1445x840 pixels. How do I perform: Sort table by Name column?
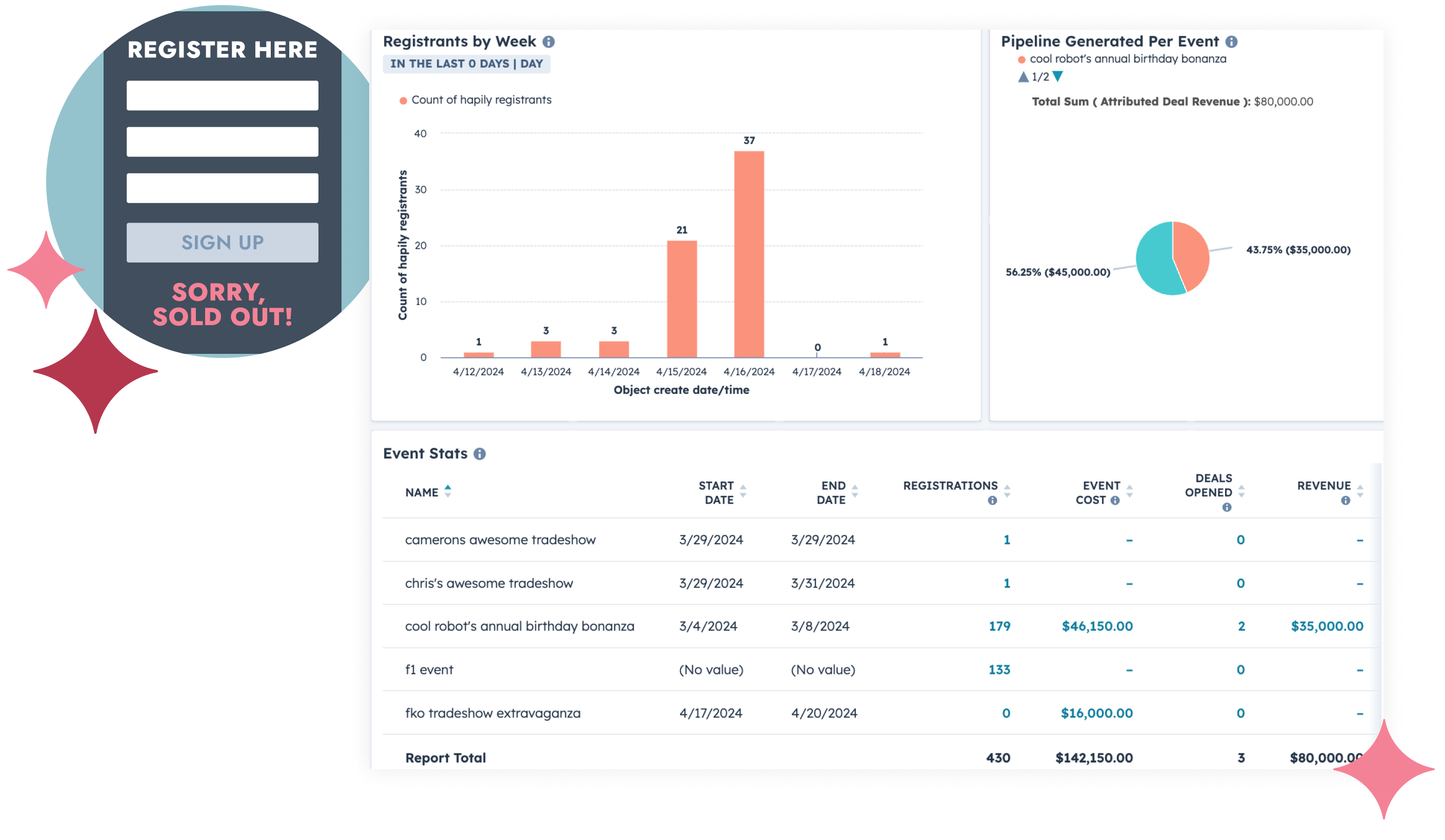coord(448,491)
